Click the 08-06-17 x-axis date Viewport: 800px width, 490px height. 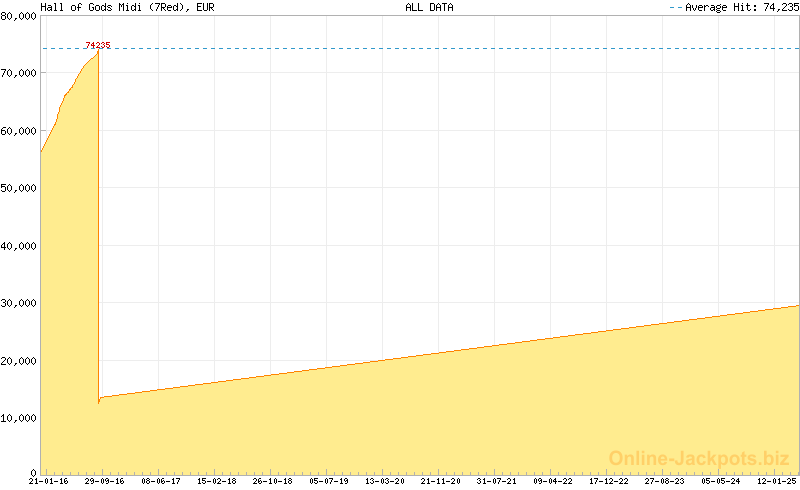click(161, 481)
